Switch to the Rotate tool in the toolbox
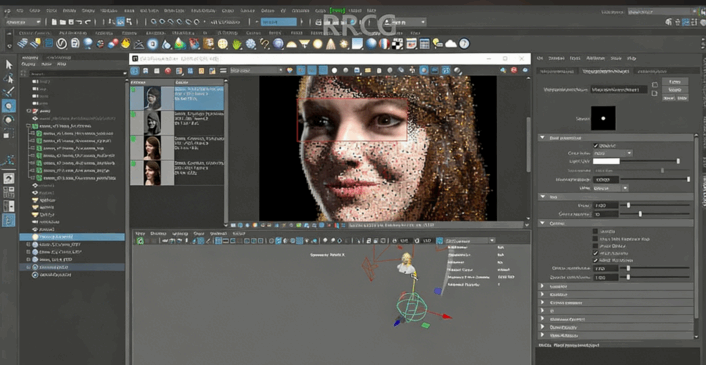 (x=9, y=120)
